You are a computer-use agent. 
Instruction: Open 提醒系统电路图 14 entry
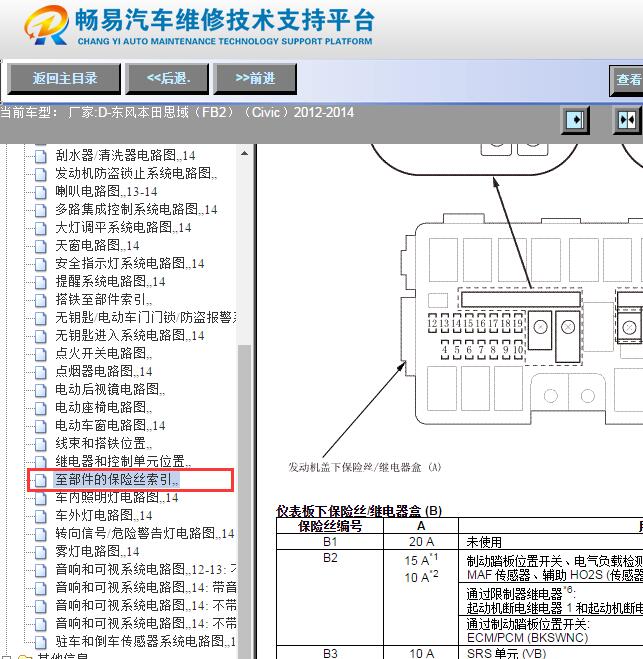110,282
